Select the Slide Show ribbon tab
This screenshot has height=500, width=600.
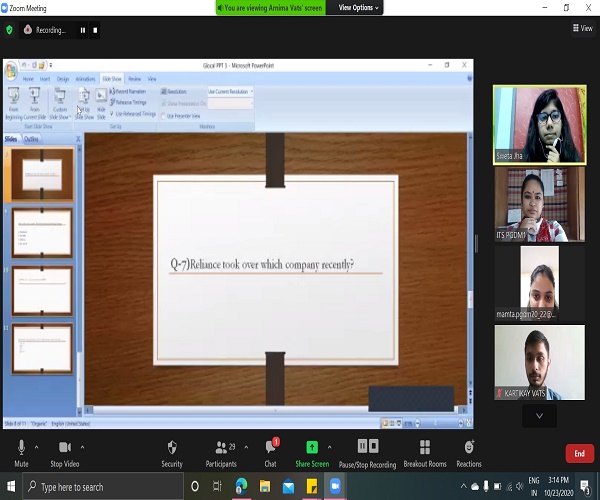(x=112, y=79)
